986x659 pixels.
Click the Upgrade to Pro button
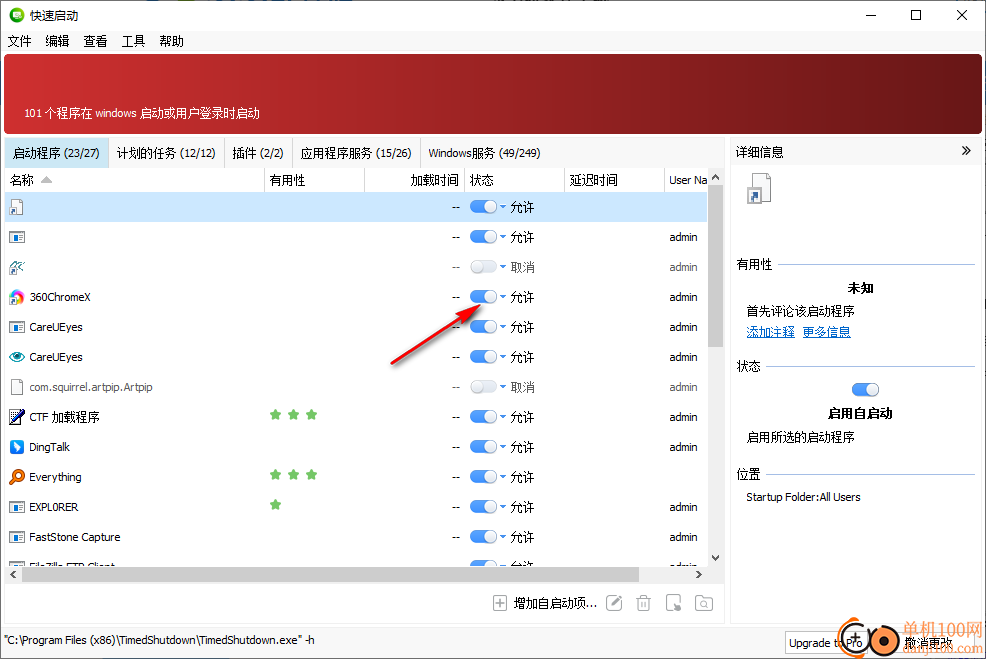click(x=826, y=643)
